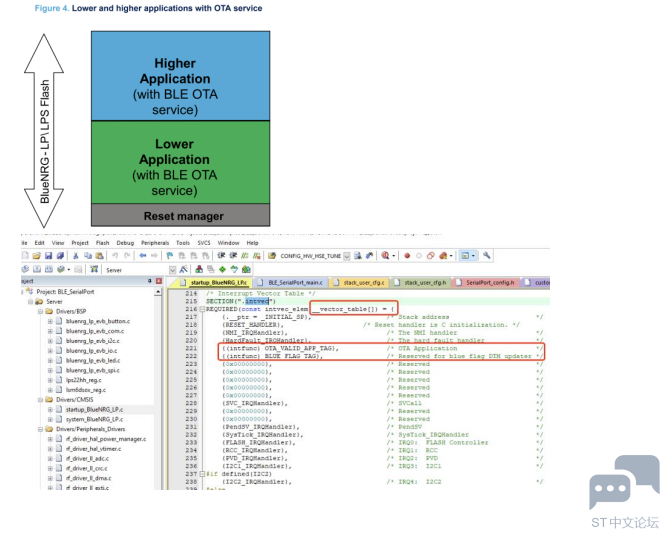Click the Uncomment selection icon with red X
This screenshot has height=538, width=668.
[256, 256]
